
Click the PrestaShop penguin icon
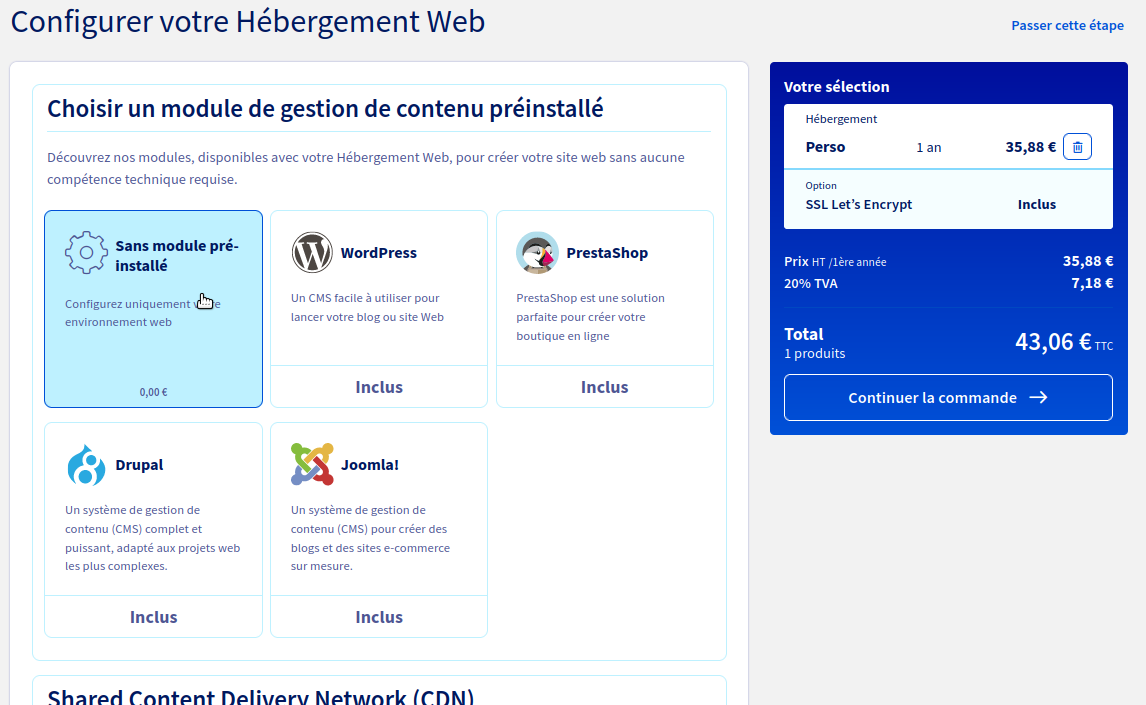(x=537, y=253)
